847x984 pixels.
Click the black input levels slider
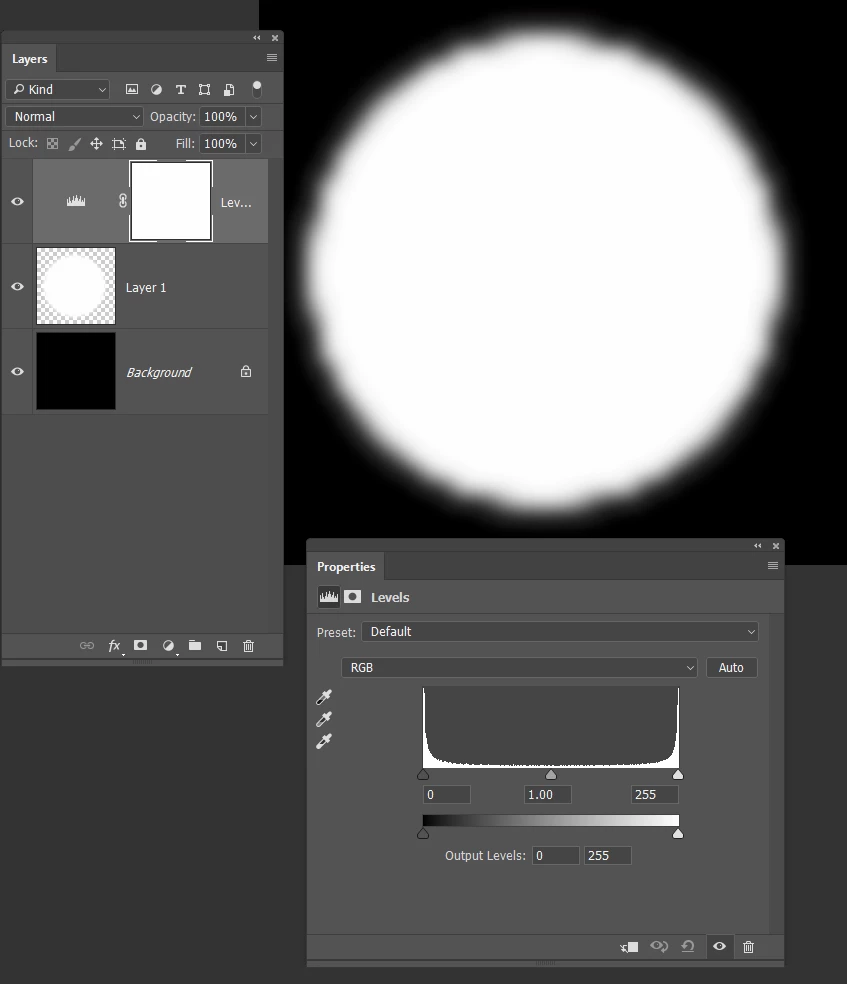423,774
